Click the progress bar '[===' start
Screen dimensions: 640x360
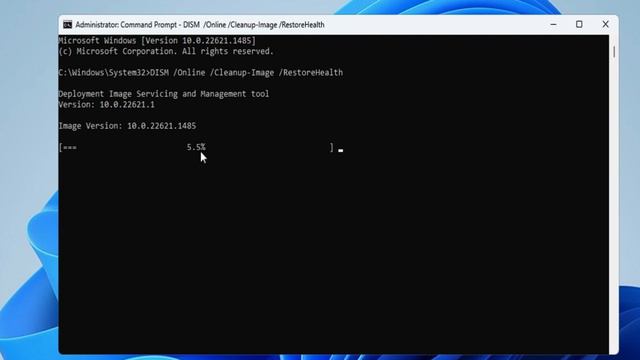coord(68,147)
